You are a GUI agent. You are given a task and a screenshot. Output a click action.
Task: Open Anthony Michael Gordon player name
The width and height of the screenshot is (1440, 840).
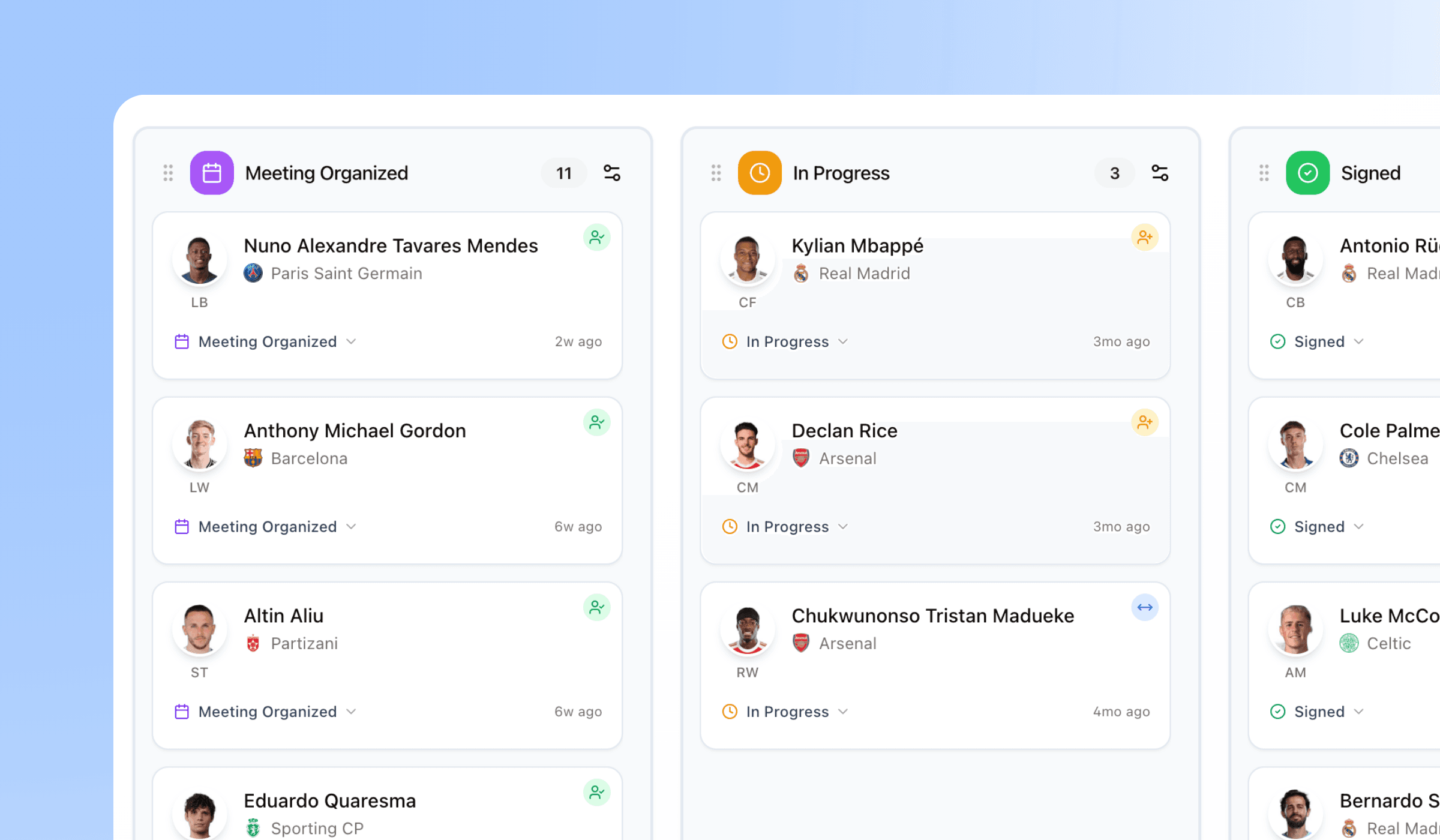click(355, 431)
